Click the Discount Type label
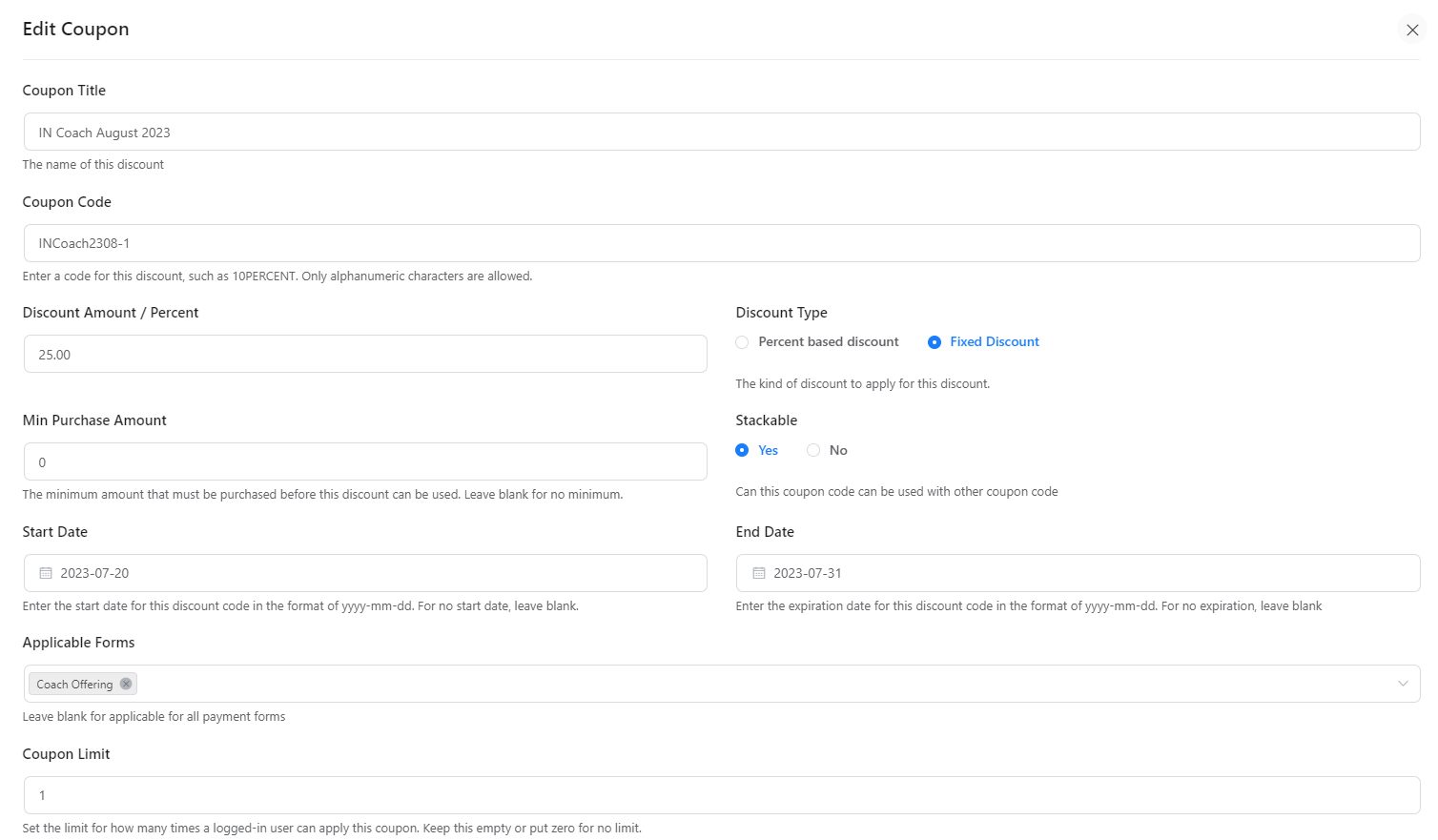Image resolution: width=1438 pixels, height=840 pixels. [x=781, y=312]
